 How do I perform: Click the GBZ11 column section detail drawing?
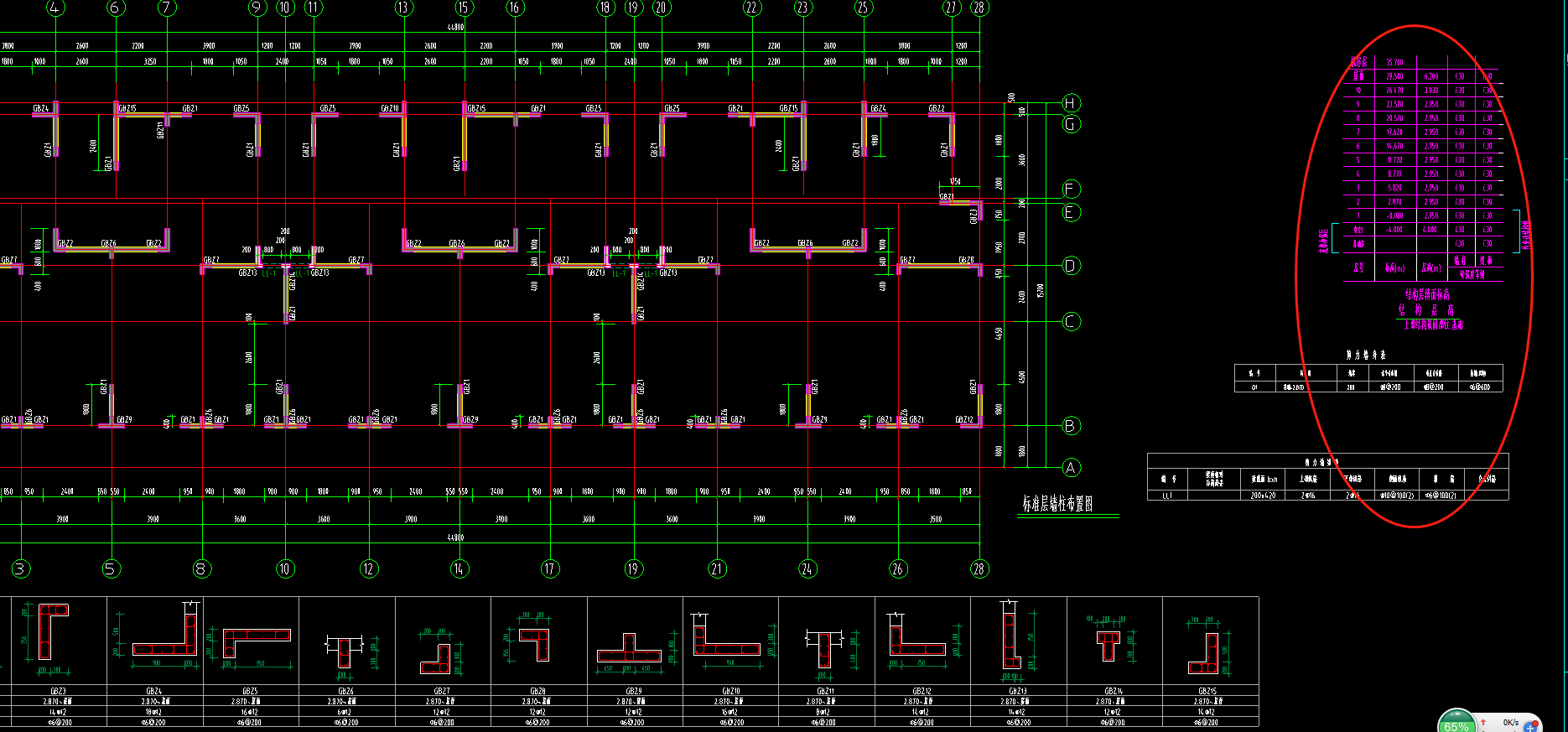(825, 650)
